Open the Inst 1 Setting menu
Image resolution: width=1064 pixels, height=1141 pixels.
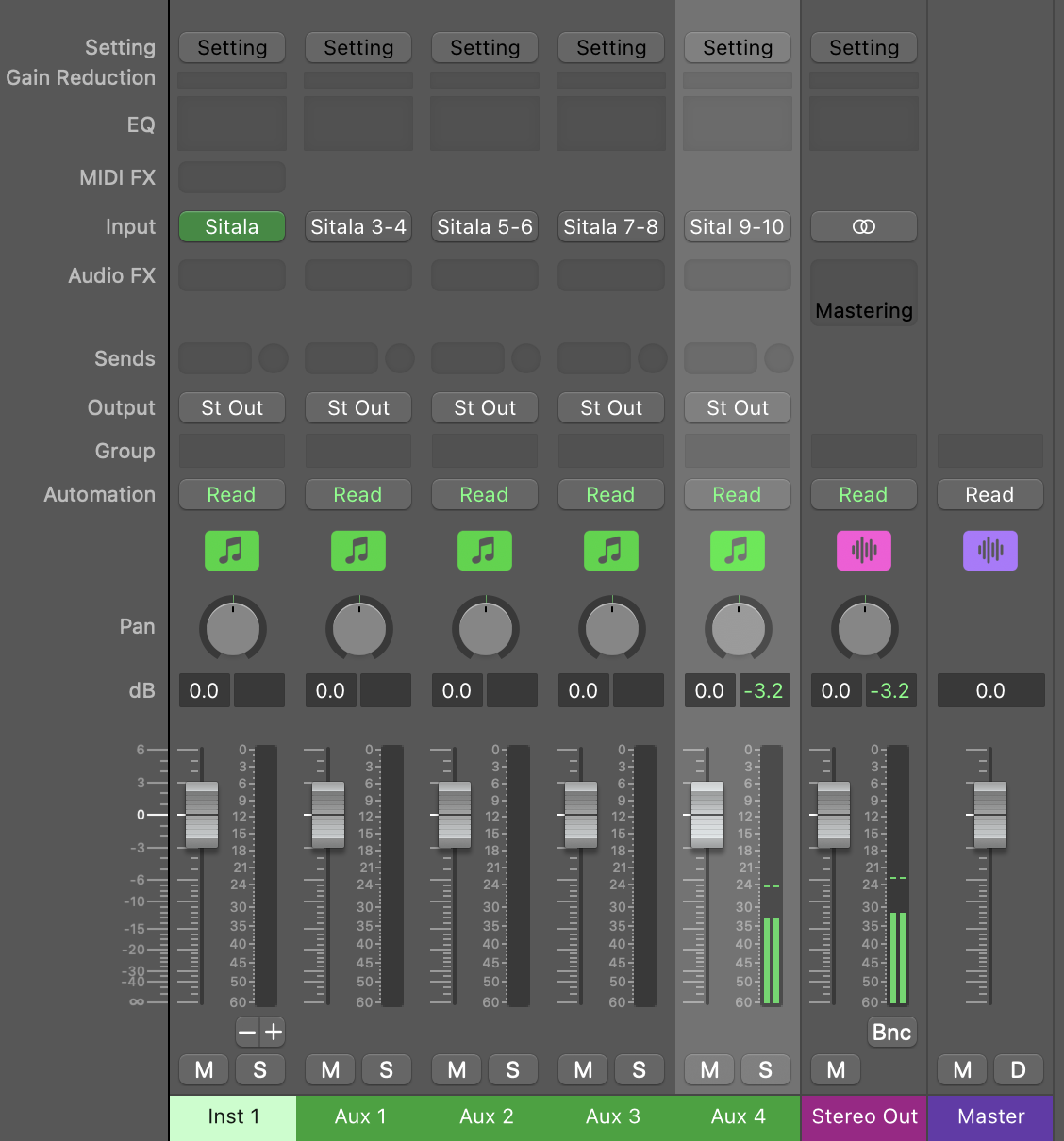coord(232,47)
